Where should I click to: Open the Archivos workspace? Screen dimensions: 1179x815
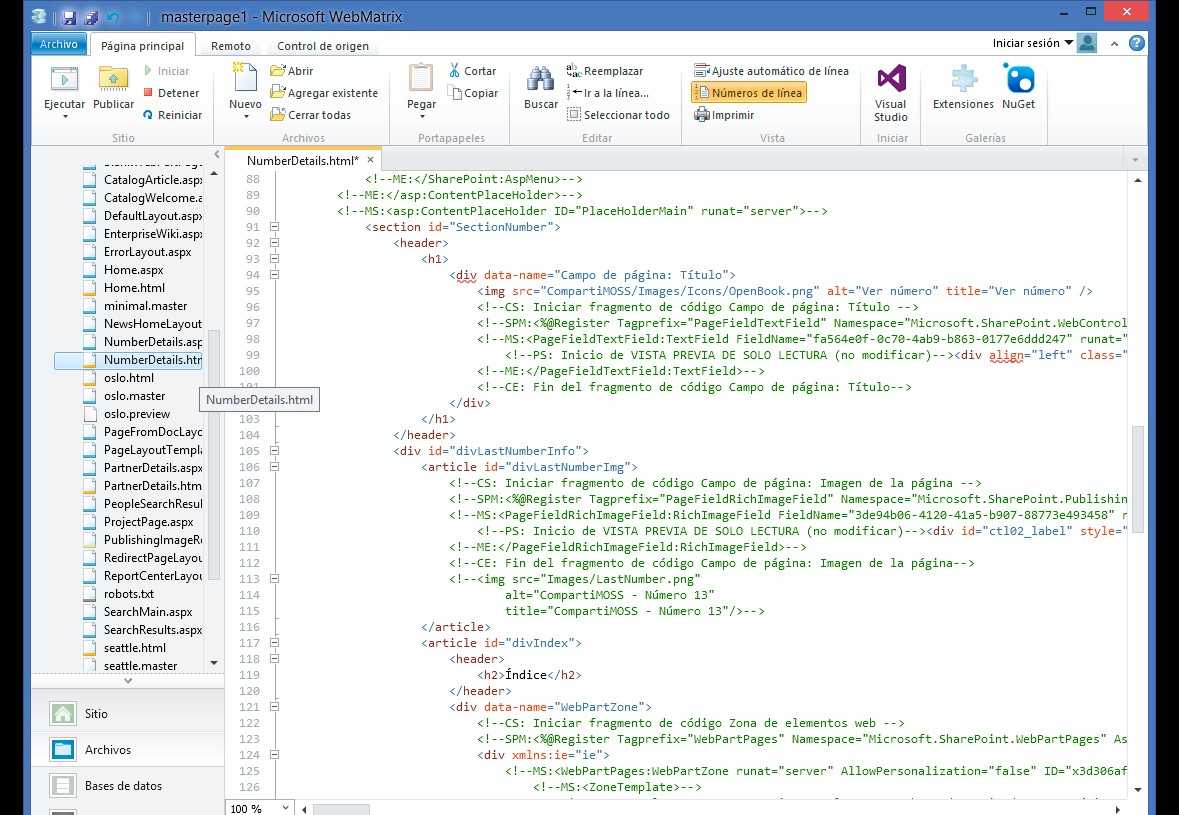pyautogui.click(x=128, y=750)
